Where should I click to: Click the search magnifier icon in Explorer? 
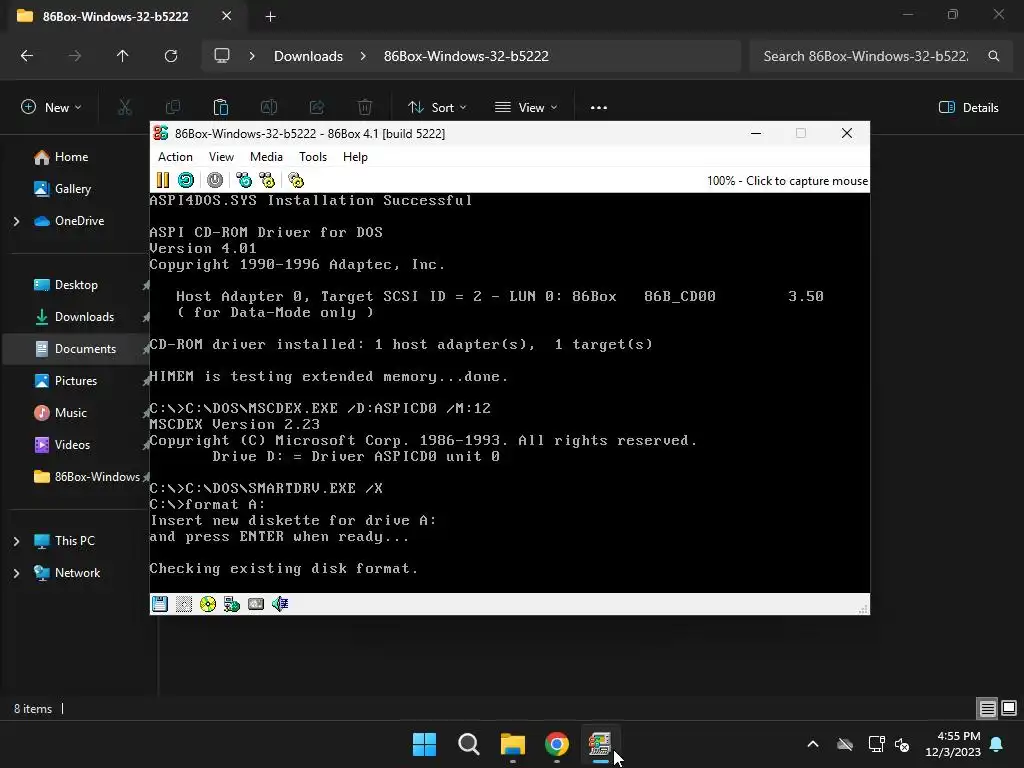[x=994, y=56]
